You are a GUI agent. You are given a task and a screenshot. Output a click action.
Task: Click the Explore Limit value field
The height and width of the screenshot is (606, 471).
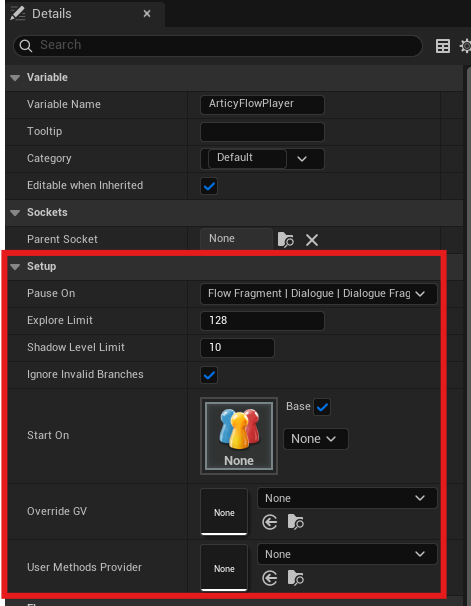click(x=262, y=321)
